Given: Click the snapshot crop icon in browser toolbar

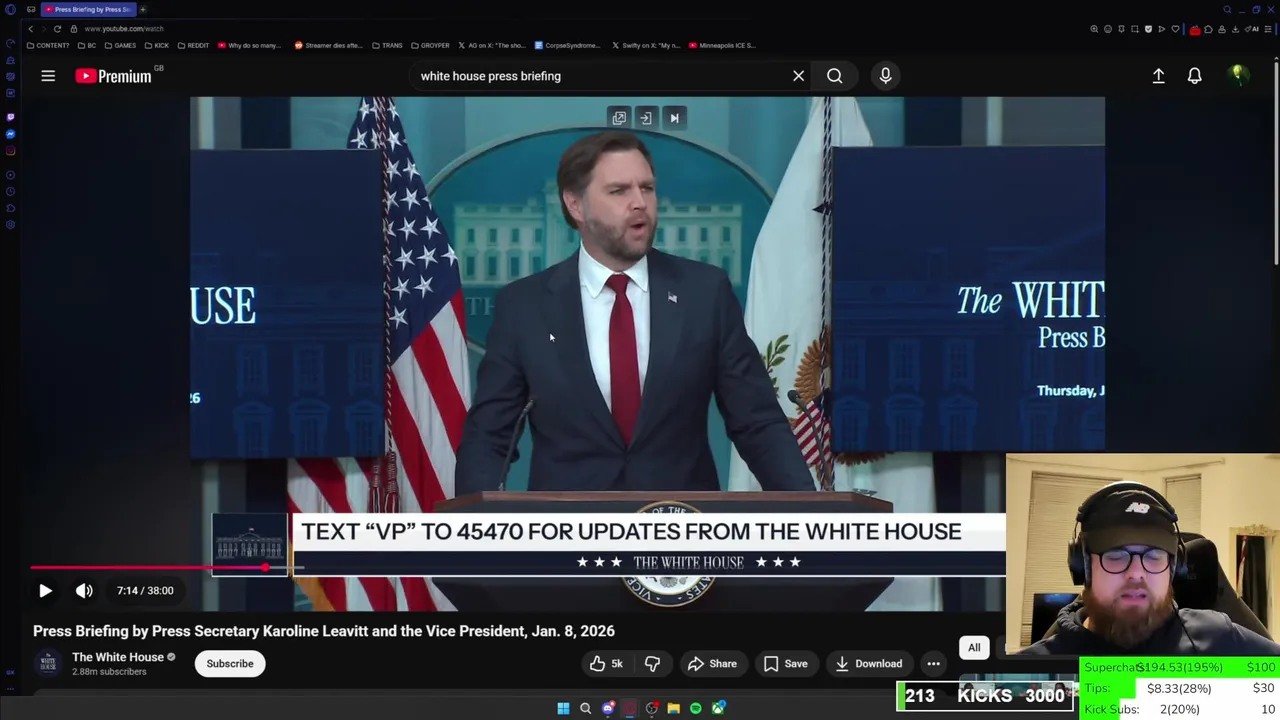Looking at the screenshot, I should tap(1135, 29).
